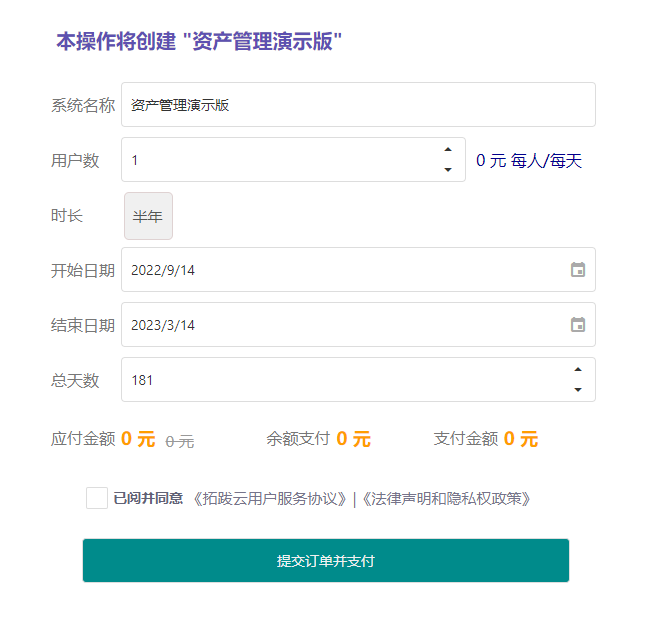The height and width of the screenshot is (636, 669).
Task: Click the 应付金额 0 元 amount
Action: (x=138, y=439)
